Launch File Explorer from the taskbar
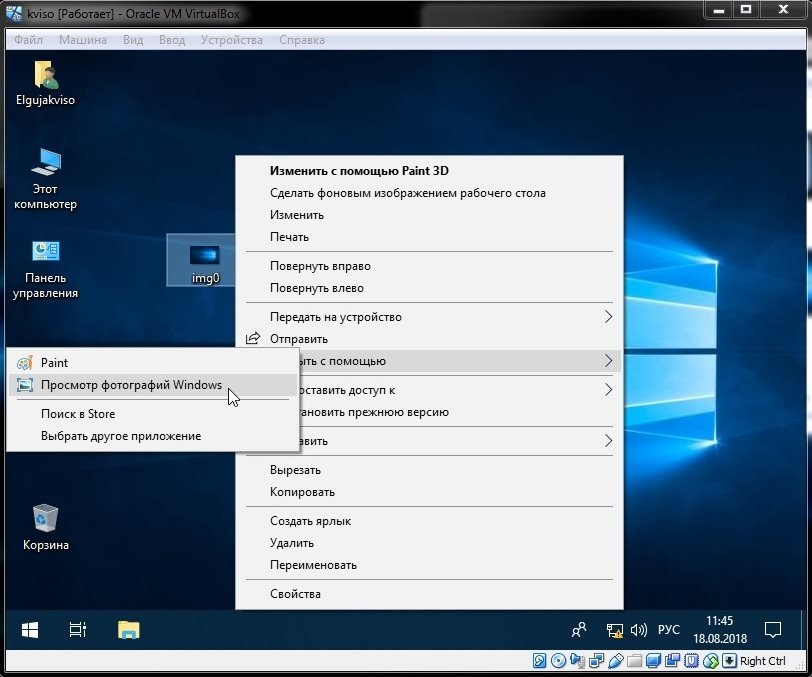 128,630
